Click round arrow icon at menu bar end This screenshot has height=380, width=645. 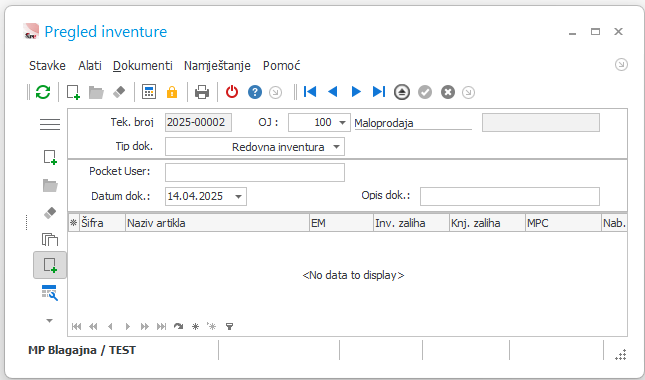coord(621,65)
